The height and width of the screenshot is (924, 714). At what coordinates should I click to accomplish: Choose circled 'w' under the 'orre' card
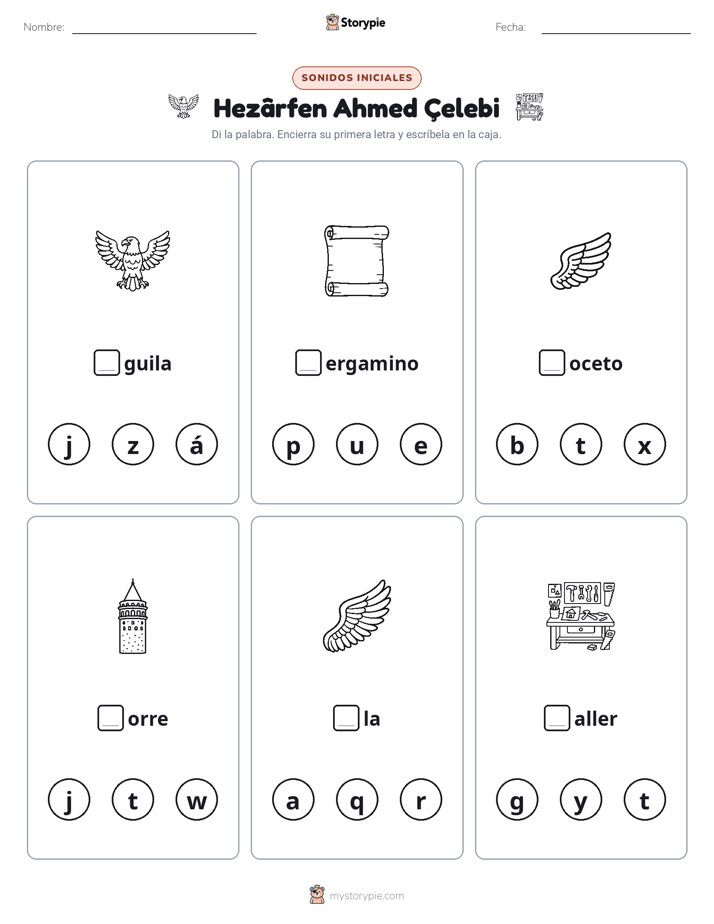pyautogui.click(x=197, y=800)
